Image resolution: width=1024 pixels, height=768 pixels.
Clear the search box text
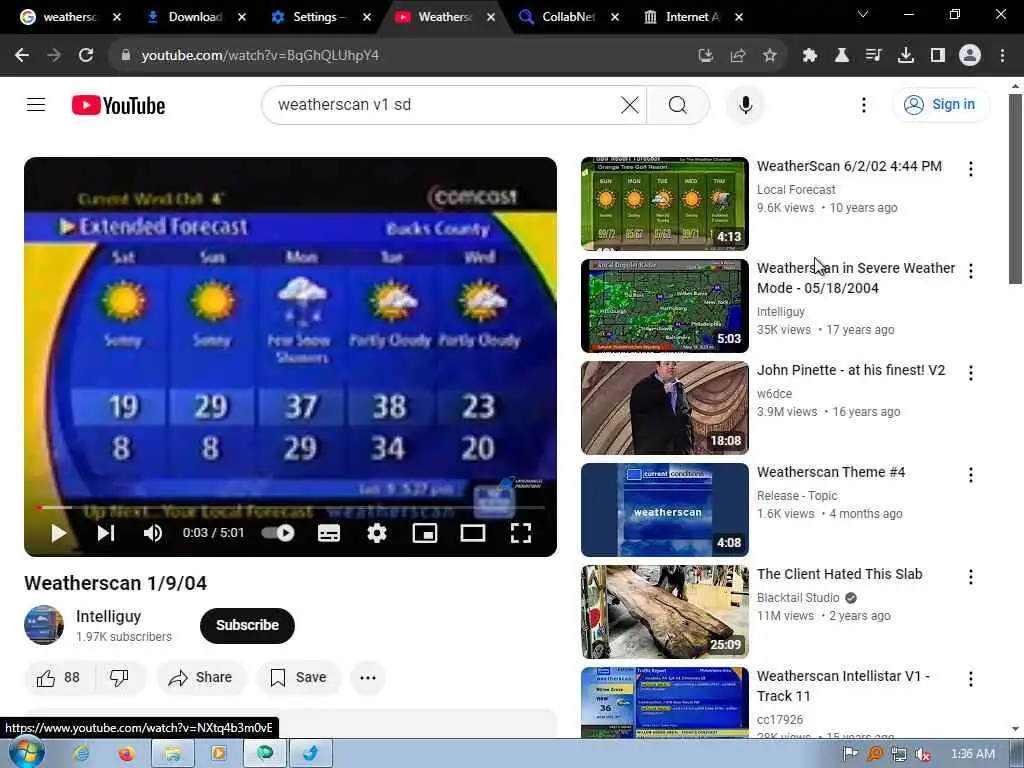pyautogui.click(x=630, y=104)
